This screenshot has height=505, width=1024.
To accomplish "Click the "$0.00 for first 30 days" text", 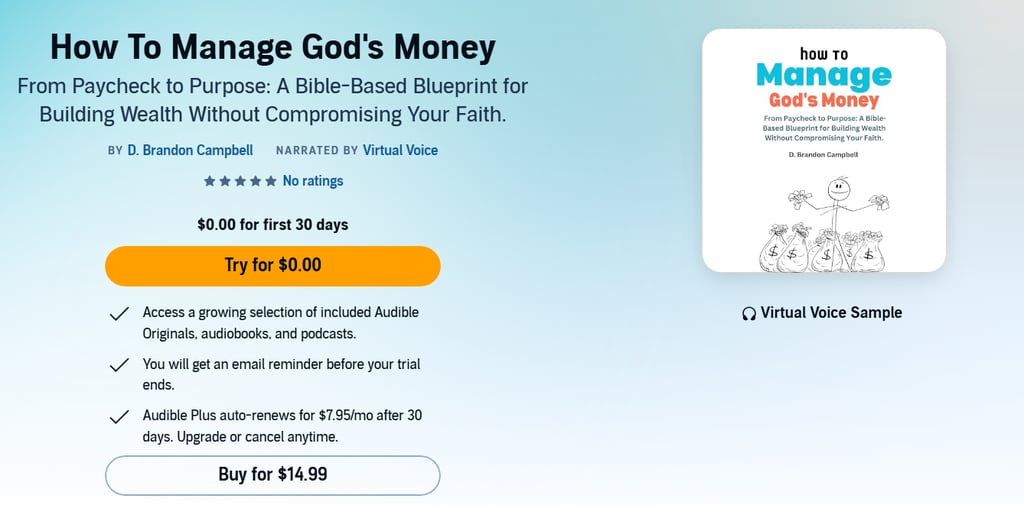I will [x=273, y=224].
